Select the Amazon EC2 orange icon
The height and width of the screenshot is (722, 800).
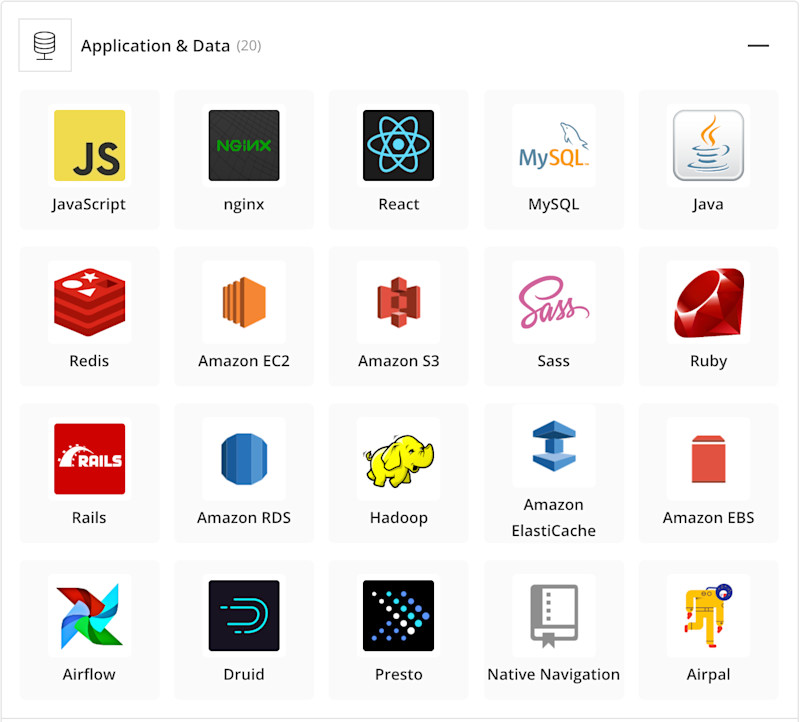coord(244,302)
